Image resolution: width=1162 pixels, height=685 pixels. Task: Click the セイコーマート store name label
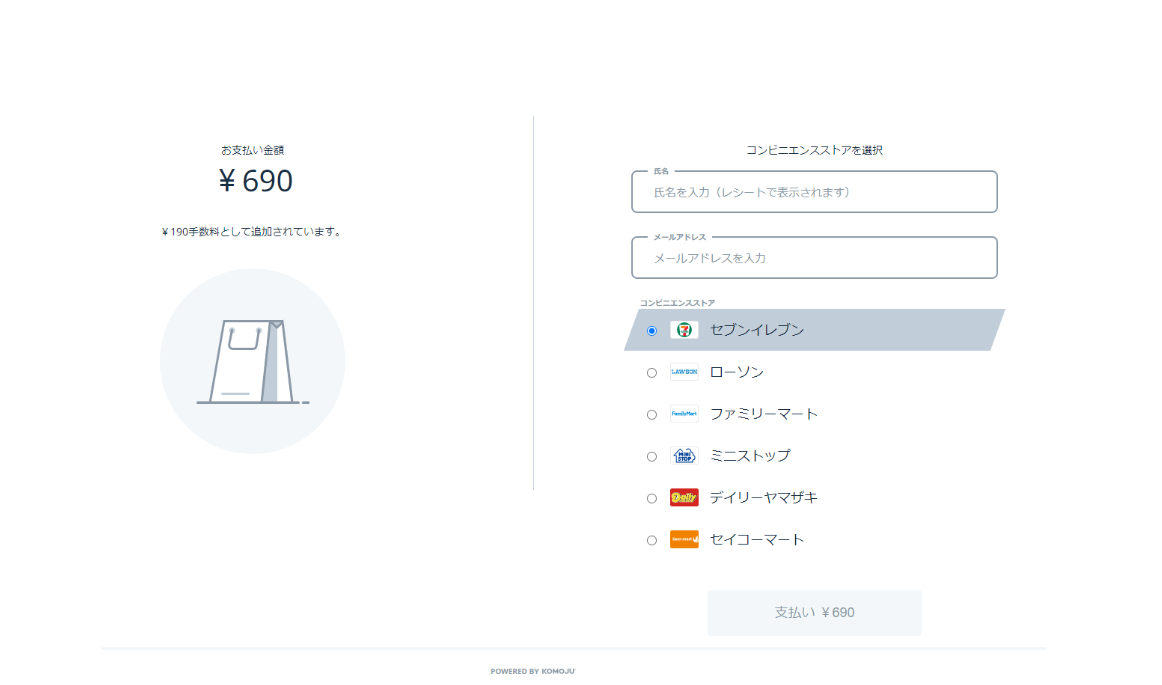(756, 540)
